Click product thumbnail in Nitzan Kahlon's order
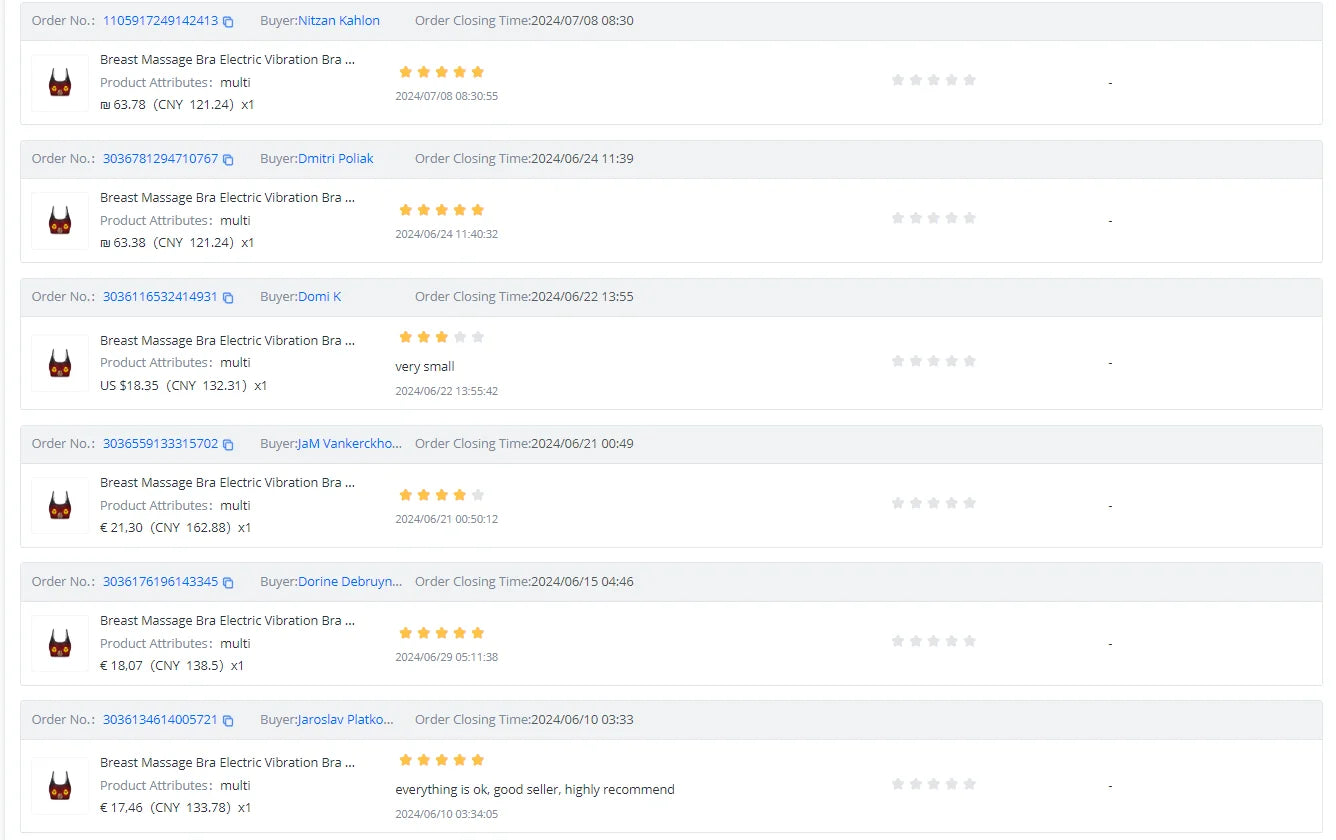 (x=60, y=82)
